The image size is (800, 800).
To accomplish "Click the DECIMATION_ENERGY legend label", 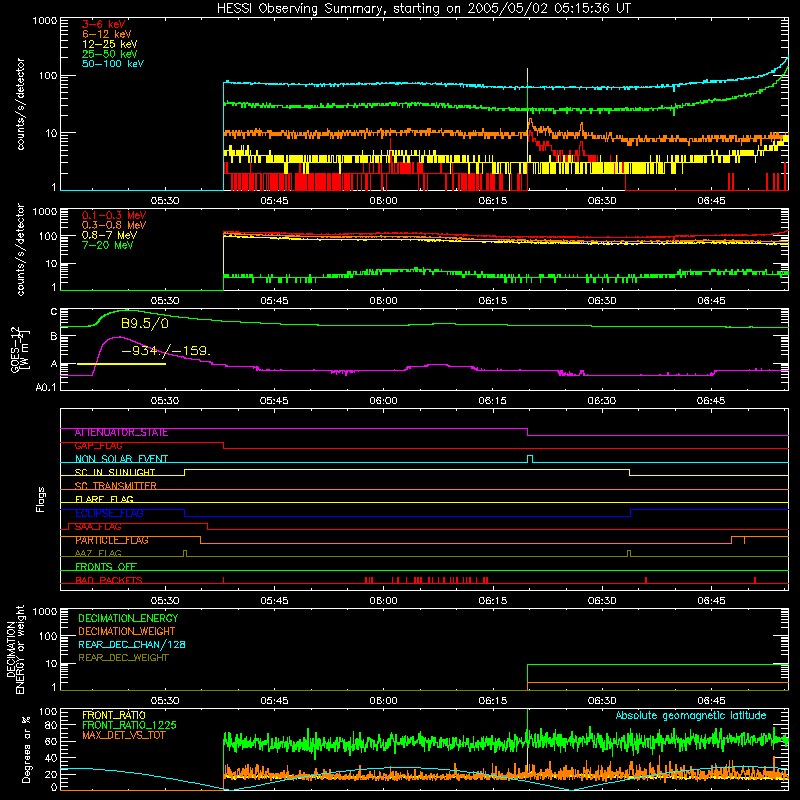I will (x=128, y=618).
